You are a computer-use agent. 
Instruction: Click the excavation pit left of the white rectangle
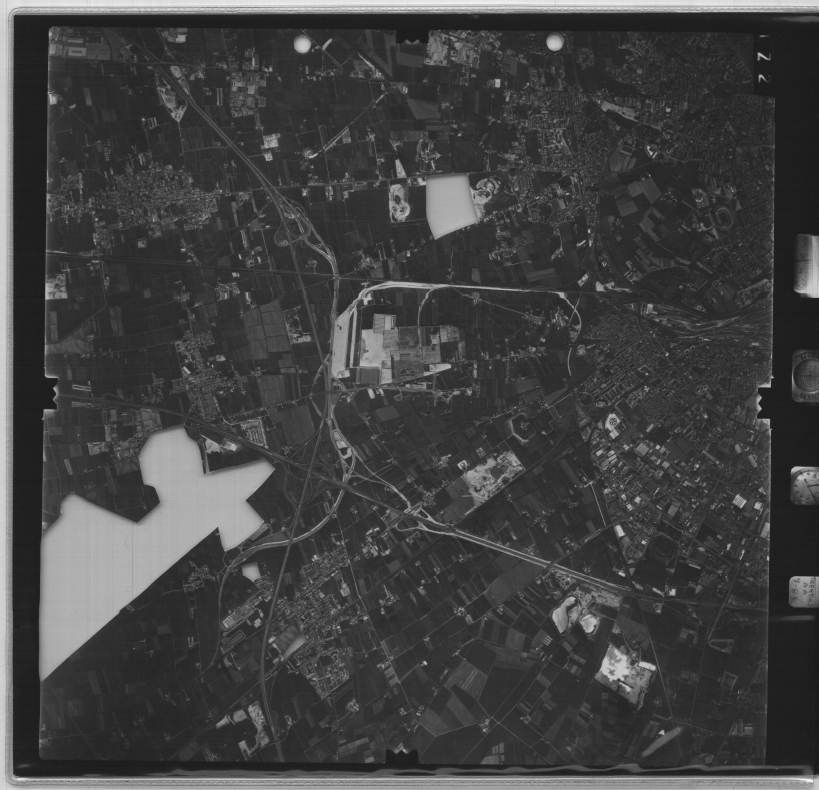[x=401, y=202]
